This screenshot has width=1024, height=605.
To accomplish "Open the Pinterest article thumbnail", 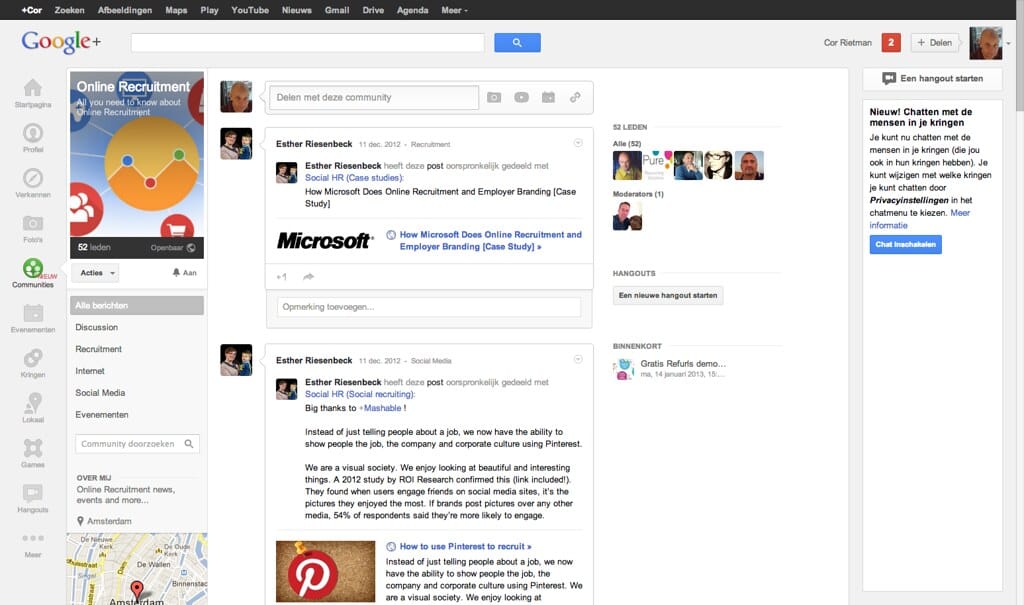I will pos(325,572).
